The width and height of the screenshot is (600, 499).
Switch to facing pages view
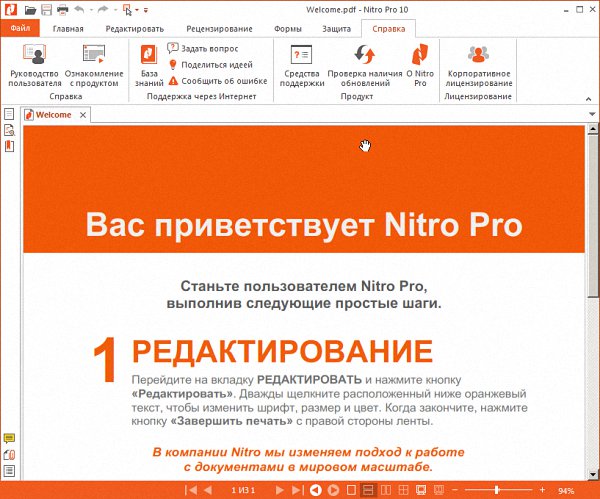(x=386, y=490)
